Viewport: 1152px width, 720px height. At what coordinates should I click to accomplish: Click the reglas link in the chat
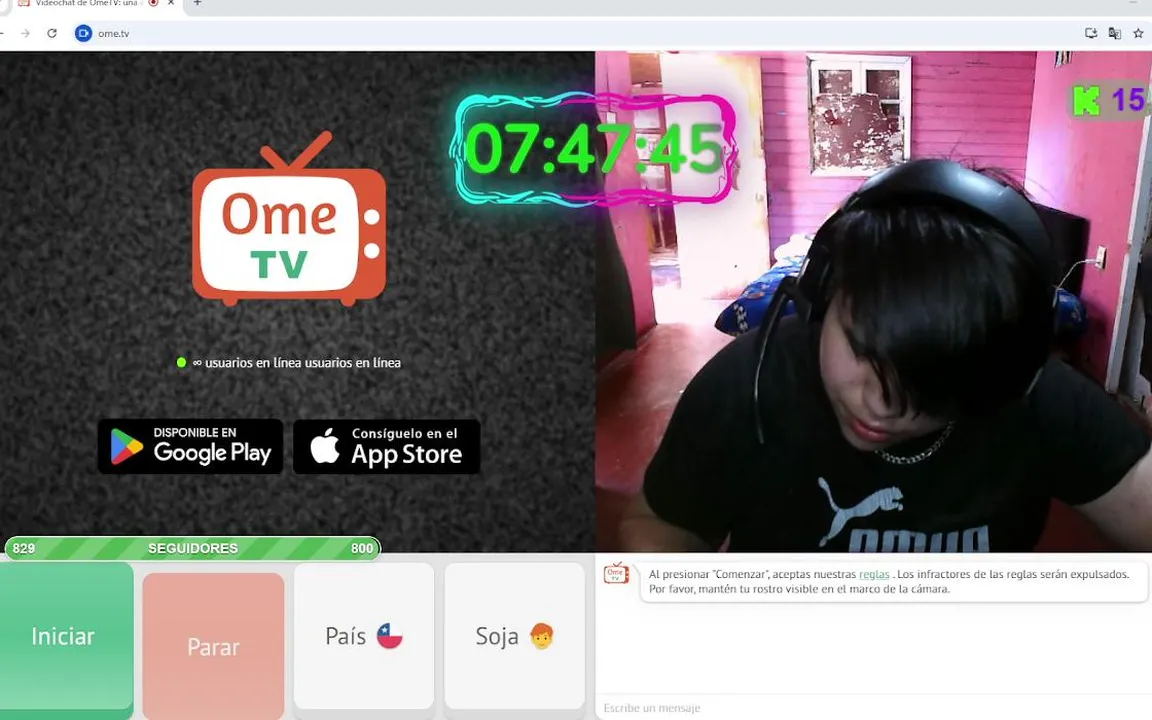(874, 575)
